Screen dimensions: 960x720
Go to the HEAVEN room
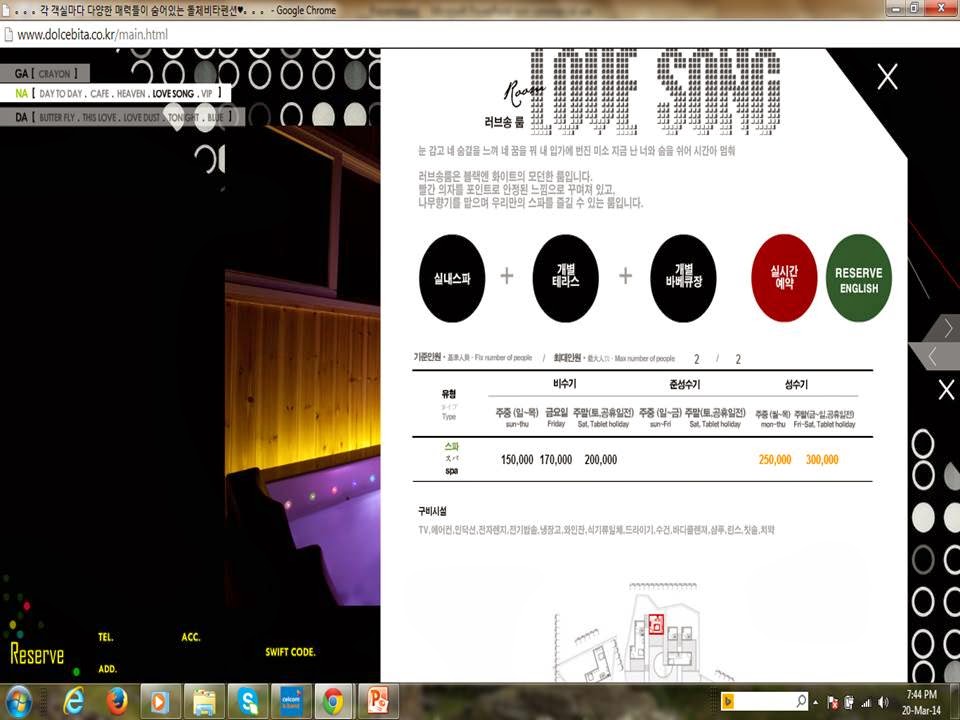click(x=130, y=94)
